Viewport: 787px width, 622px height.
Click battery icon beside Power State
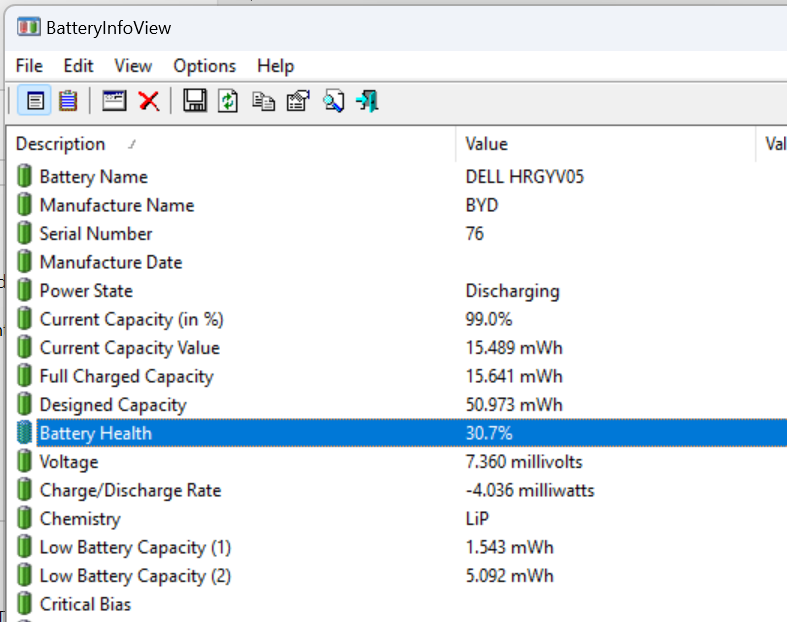click(24, 290)
